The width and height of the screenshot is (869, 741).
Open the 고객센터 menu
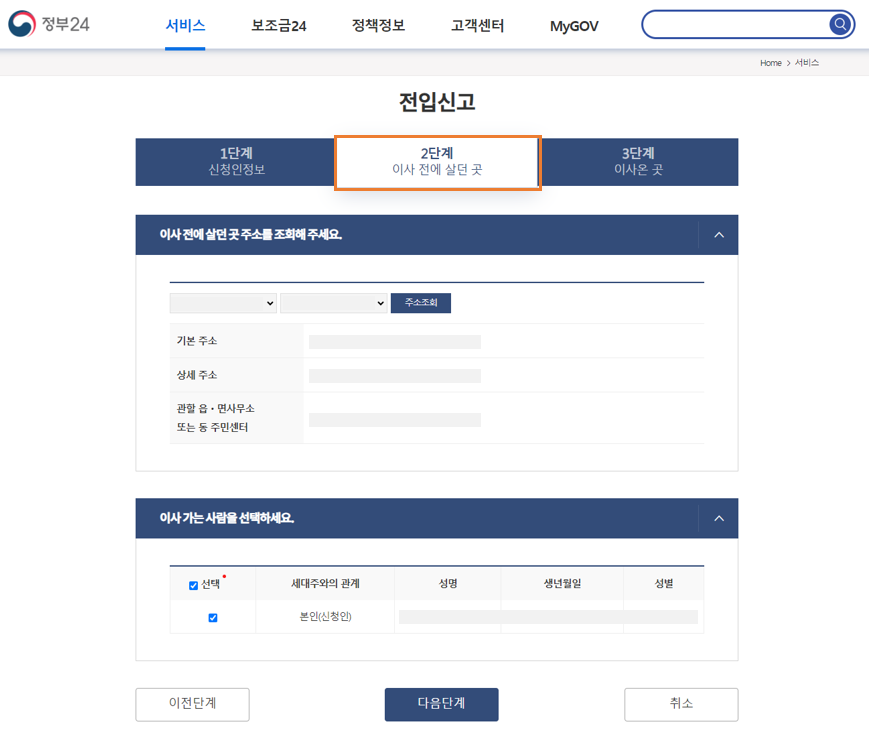[x=477, y=27]
